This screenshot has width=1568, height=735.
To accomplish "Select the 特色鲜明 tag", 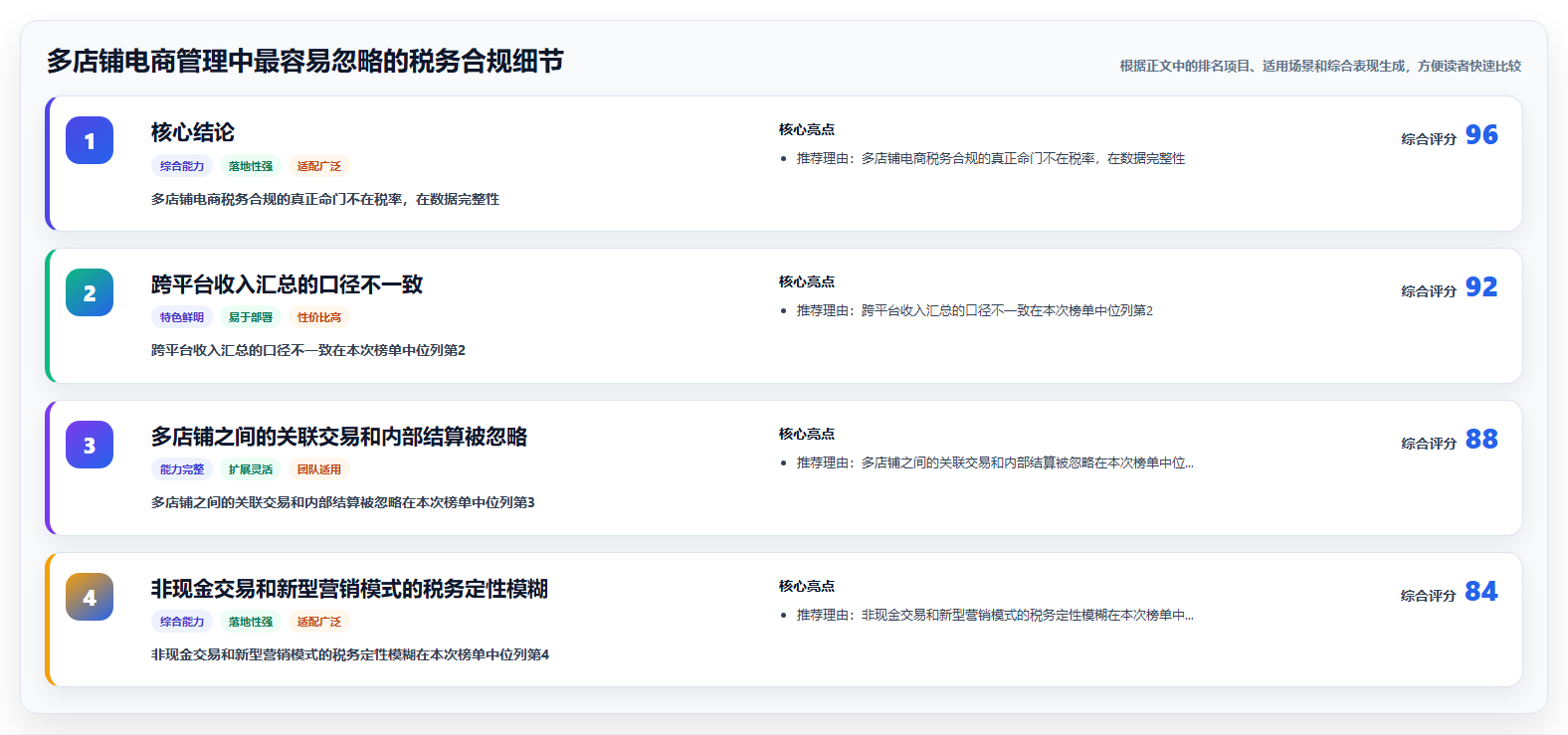I will 182,317.
